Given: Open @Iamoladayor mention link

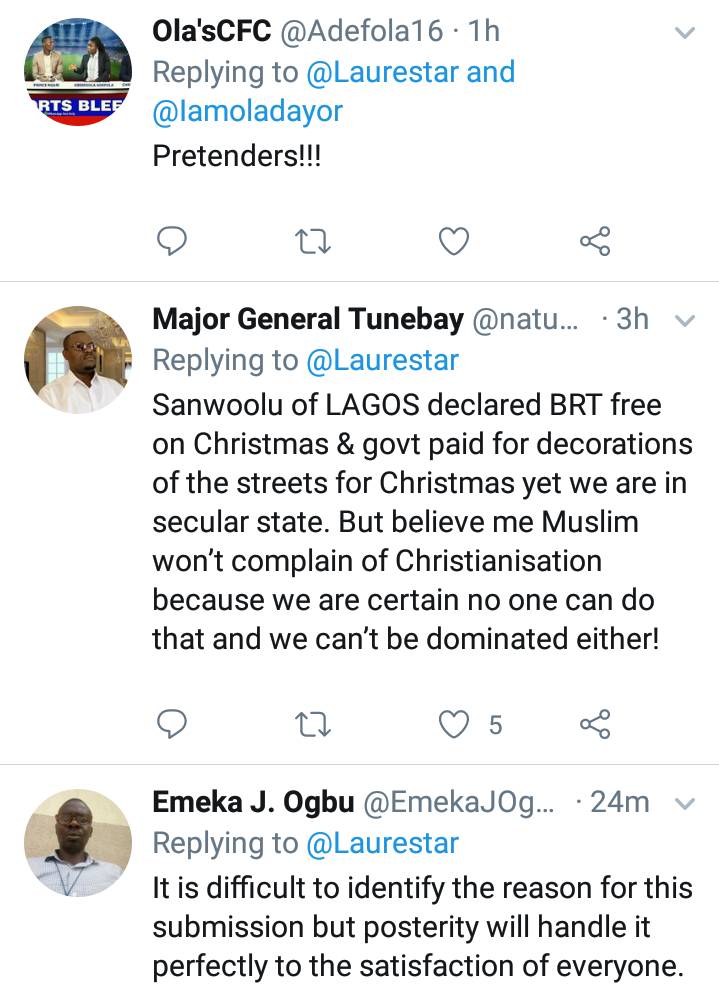Looking at the screenshot, I should point(247,111).
